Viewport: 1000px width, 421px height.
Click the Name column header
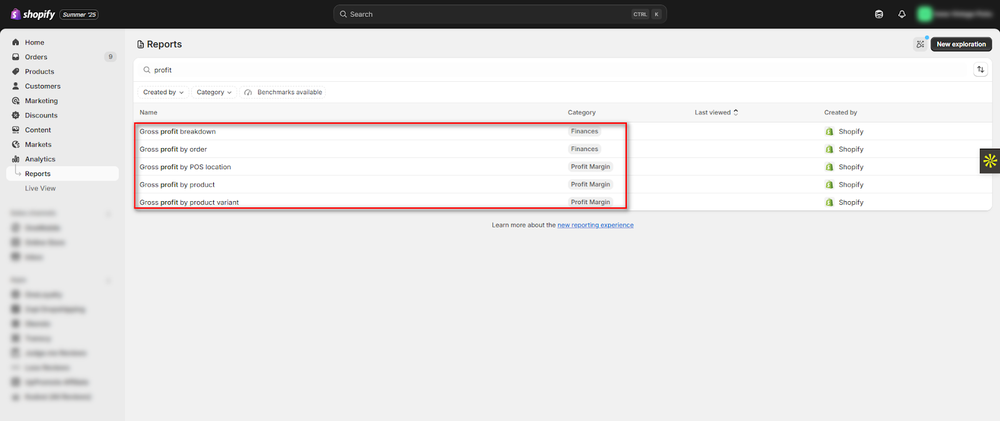click(148, 112)
